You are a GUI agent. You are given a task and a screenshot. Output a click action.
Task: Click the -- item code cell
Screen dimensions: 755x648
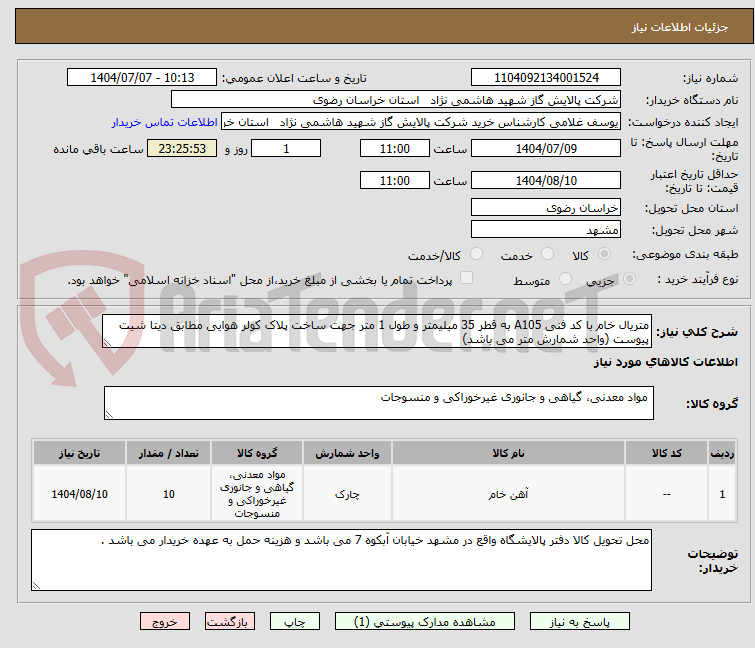point(666,494)
